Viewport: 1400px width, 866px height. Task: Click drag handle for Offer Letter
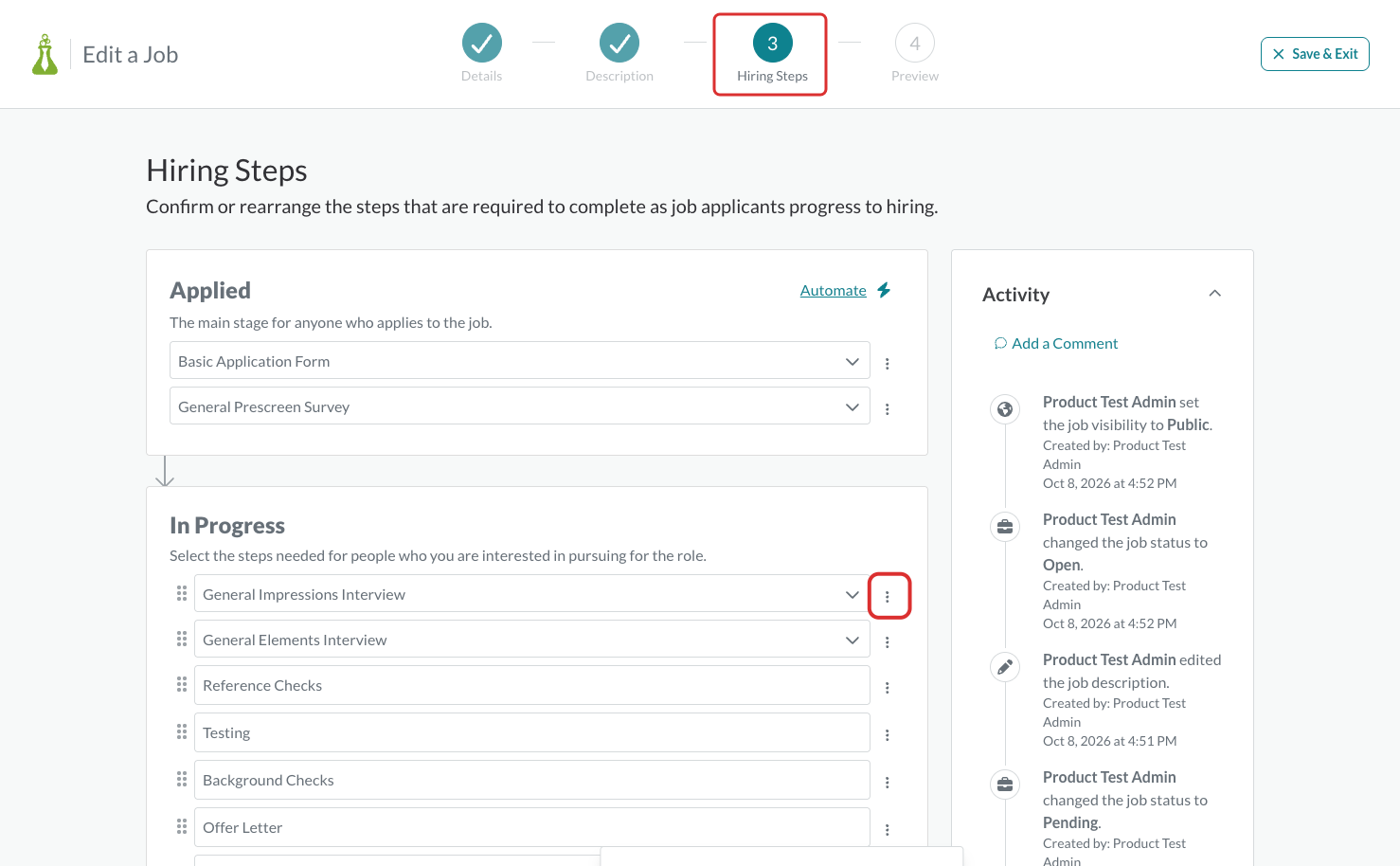pyautogui.click(x=182, y=826)
